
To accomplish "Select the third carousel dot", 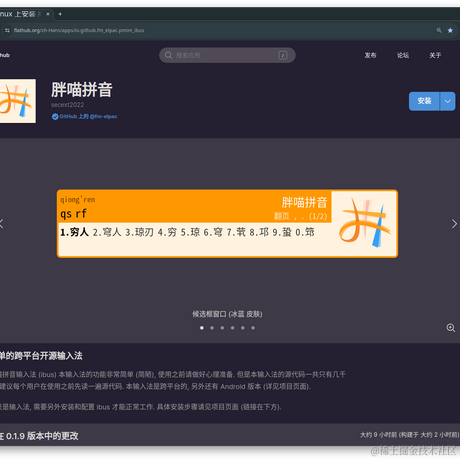I will (x=222, y=328).
